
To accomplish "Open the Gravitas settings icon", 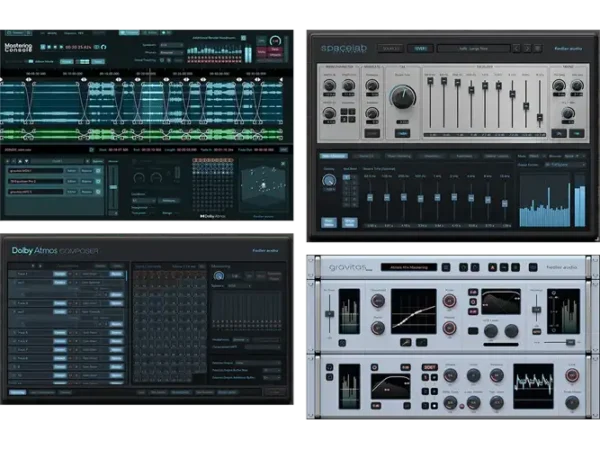I will 533,267.
